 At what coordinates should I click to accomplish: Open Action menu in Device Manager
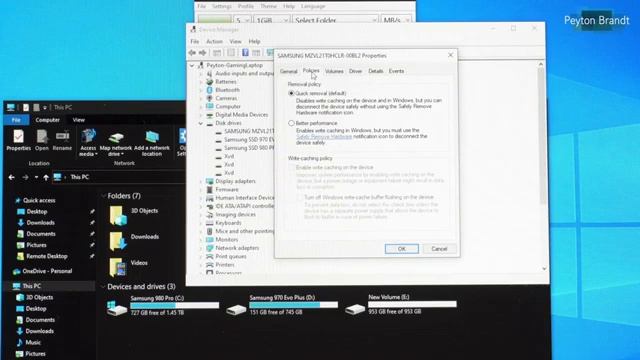point(214,42)
